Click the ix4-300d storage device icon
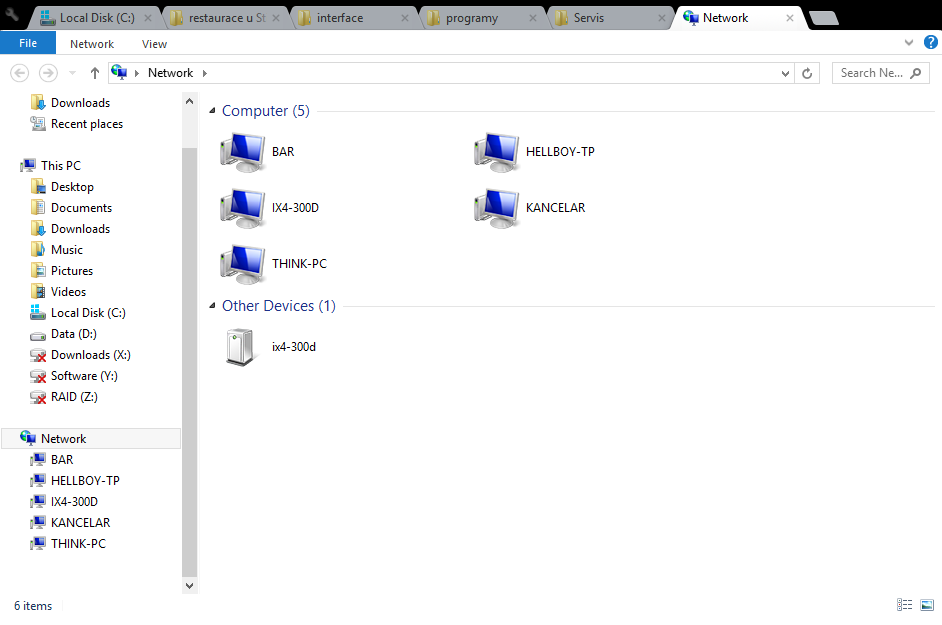The image size is (942, 625). tap(239, 347)
